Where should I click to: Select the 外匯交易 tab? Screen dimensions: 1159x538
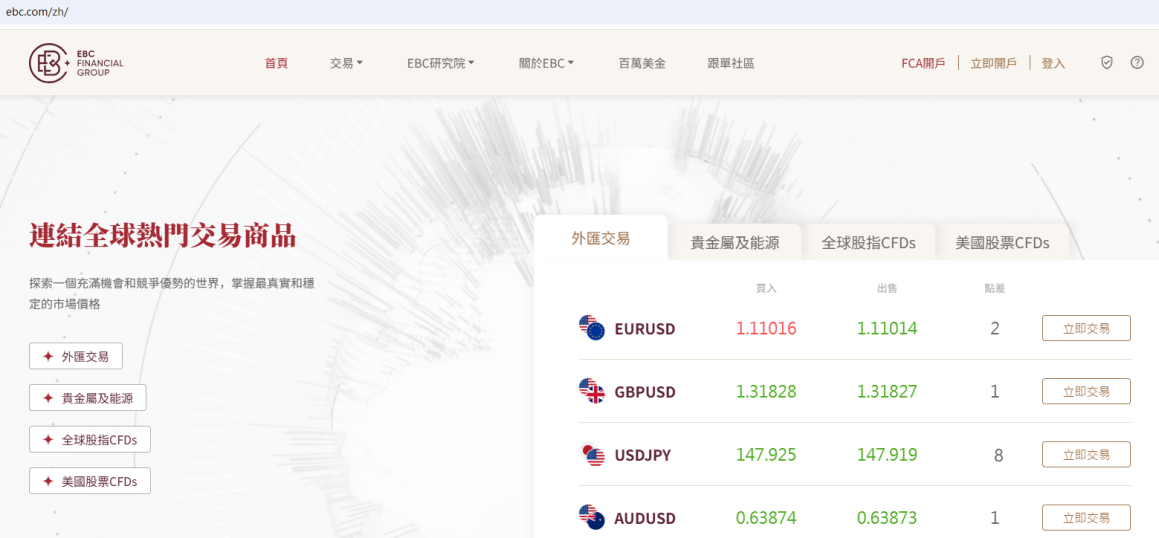pos(600,238)
